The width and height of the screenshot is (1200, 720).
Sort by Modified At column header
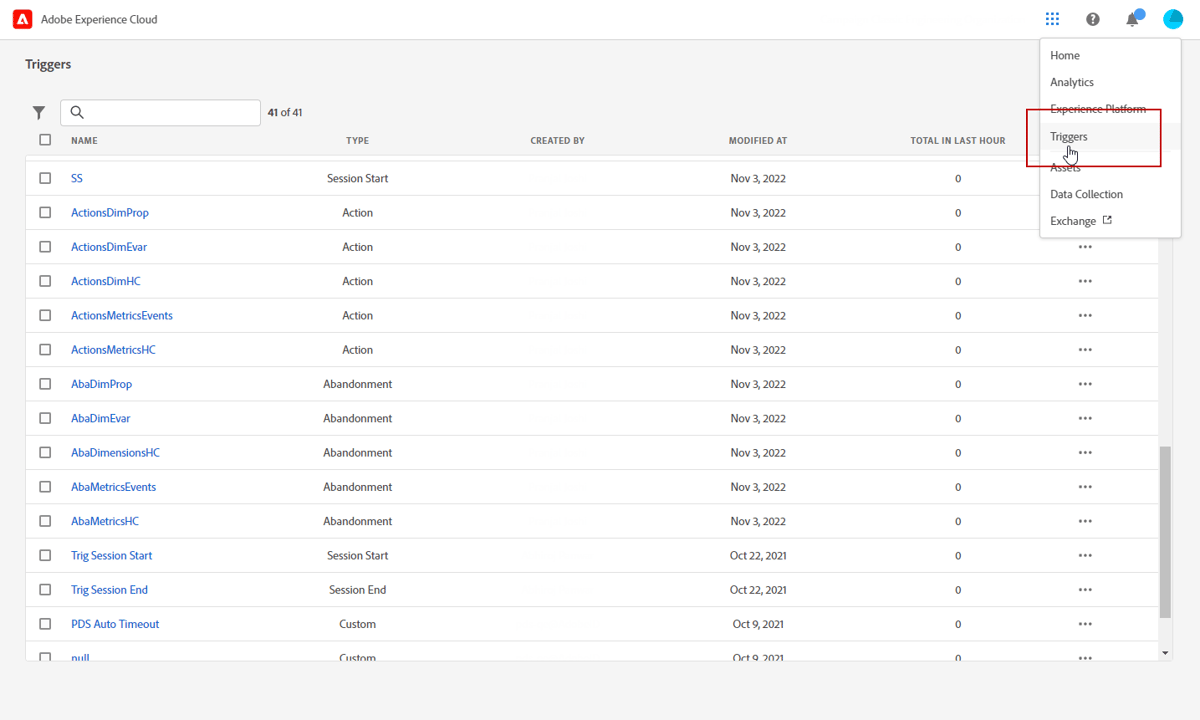click(x=757, y=141)
